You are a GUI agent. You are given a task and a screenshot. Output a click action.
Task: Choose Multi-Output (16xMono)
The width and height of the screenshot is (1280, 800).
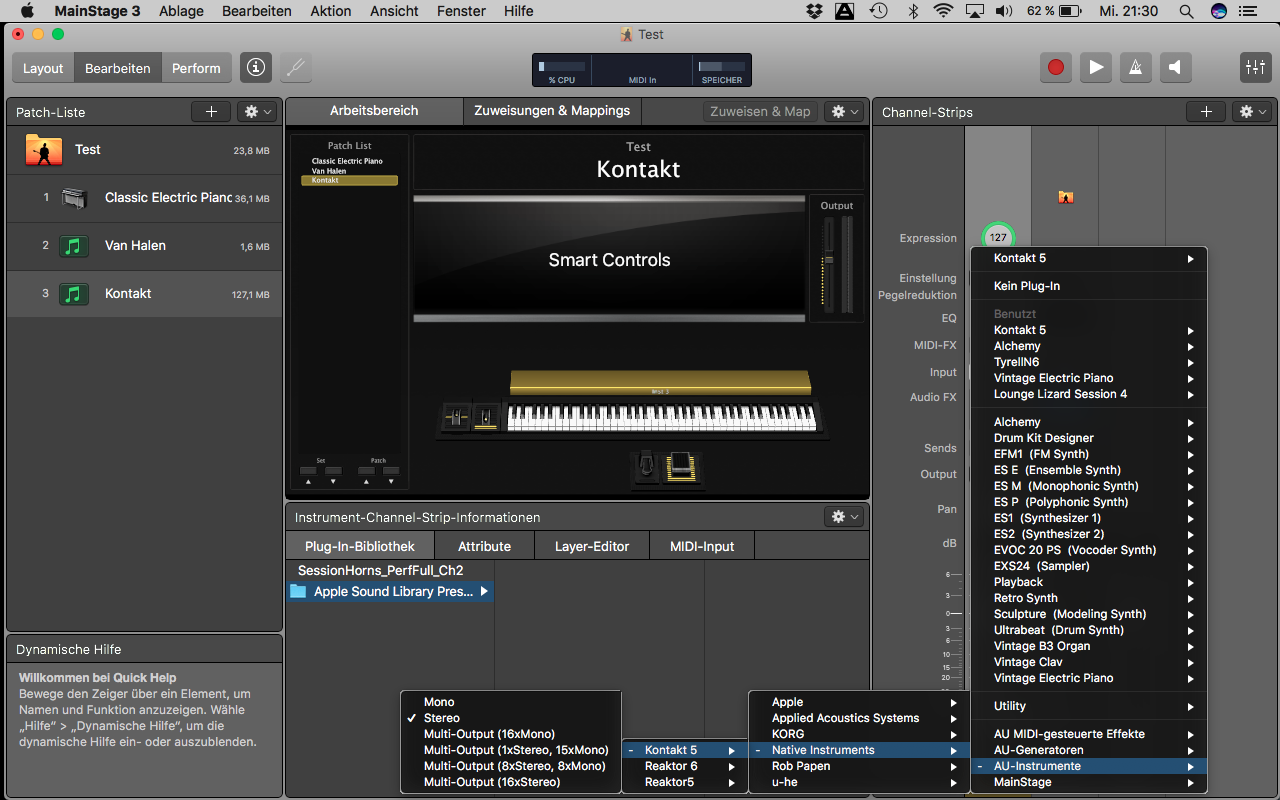(511, 734)
